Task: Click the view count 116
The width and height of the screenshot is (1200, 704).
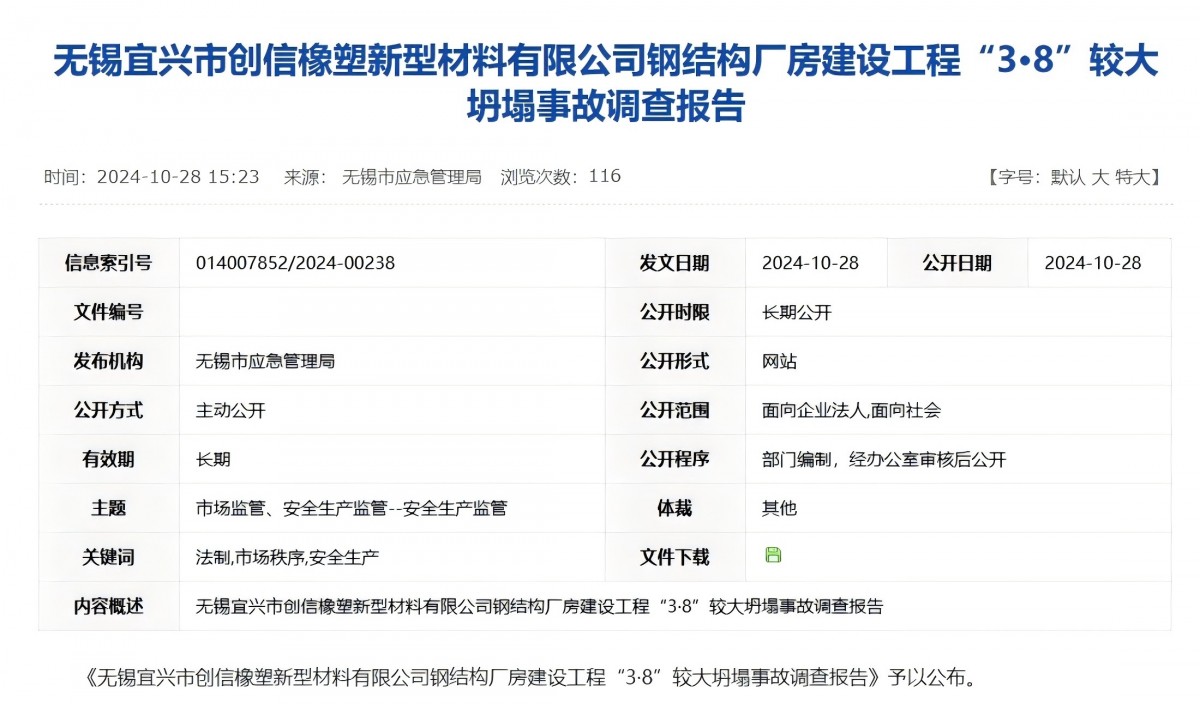Action: pyautogui.click(x=605, y=176)
